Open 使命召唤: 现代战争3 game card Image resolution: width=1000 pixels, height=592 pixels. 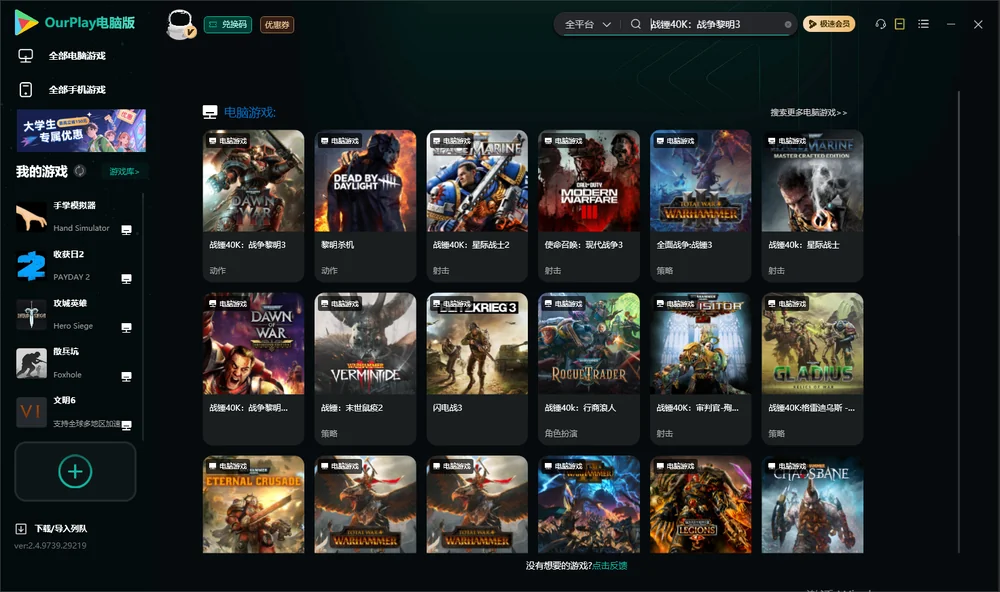click(x=589, y=205)
